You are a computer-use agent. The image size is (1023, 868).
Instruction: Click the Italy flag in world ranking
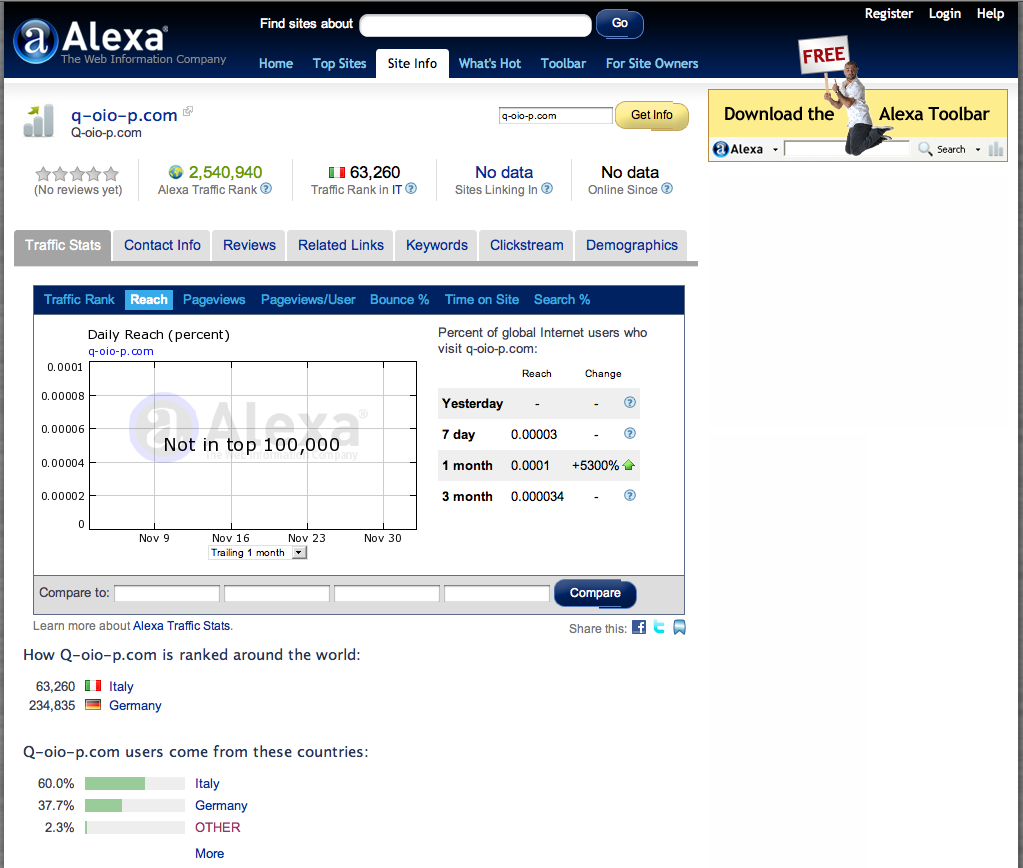click(x=93, y=686)
